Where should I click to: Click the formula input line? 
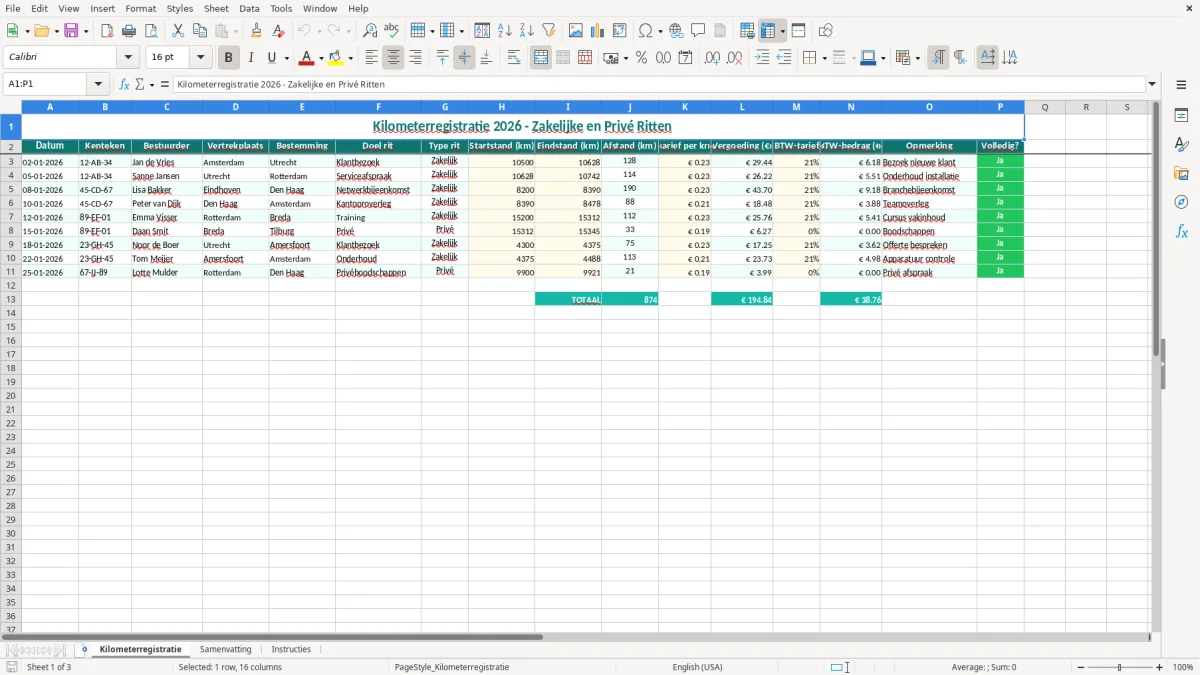[659, 84]
